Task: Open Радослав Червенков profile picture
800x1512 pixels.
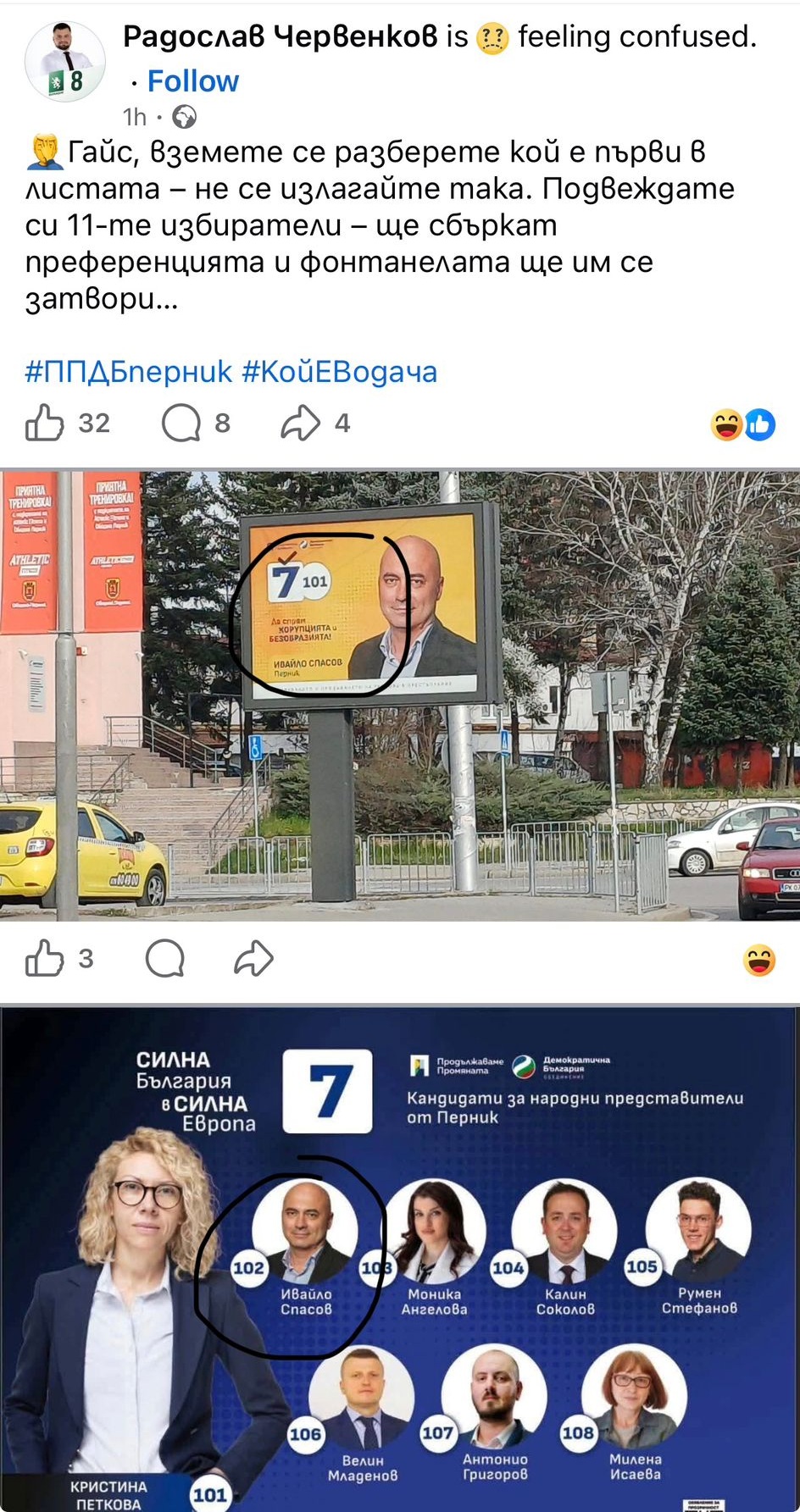Action: pos(65,62)
